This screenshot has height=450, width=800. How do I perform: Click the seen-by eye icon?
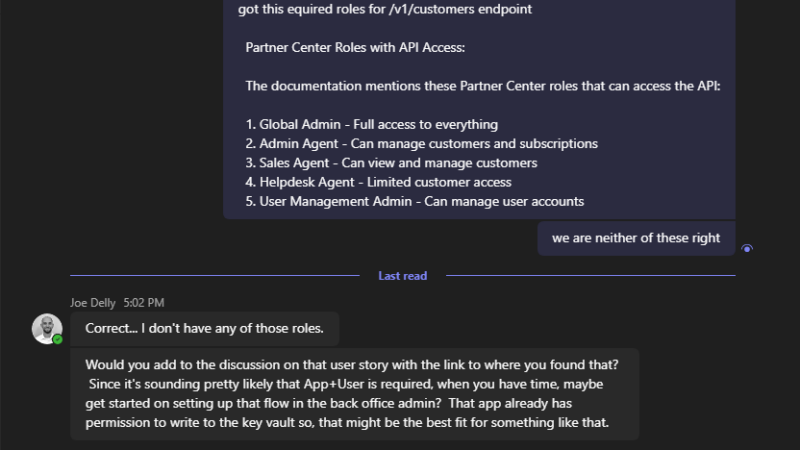[747, 249]
